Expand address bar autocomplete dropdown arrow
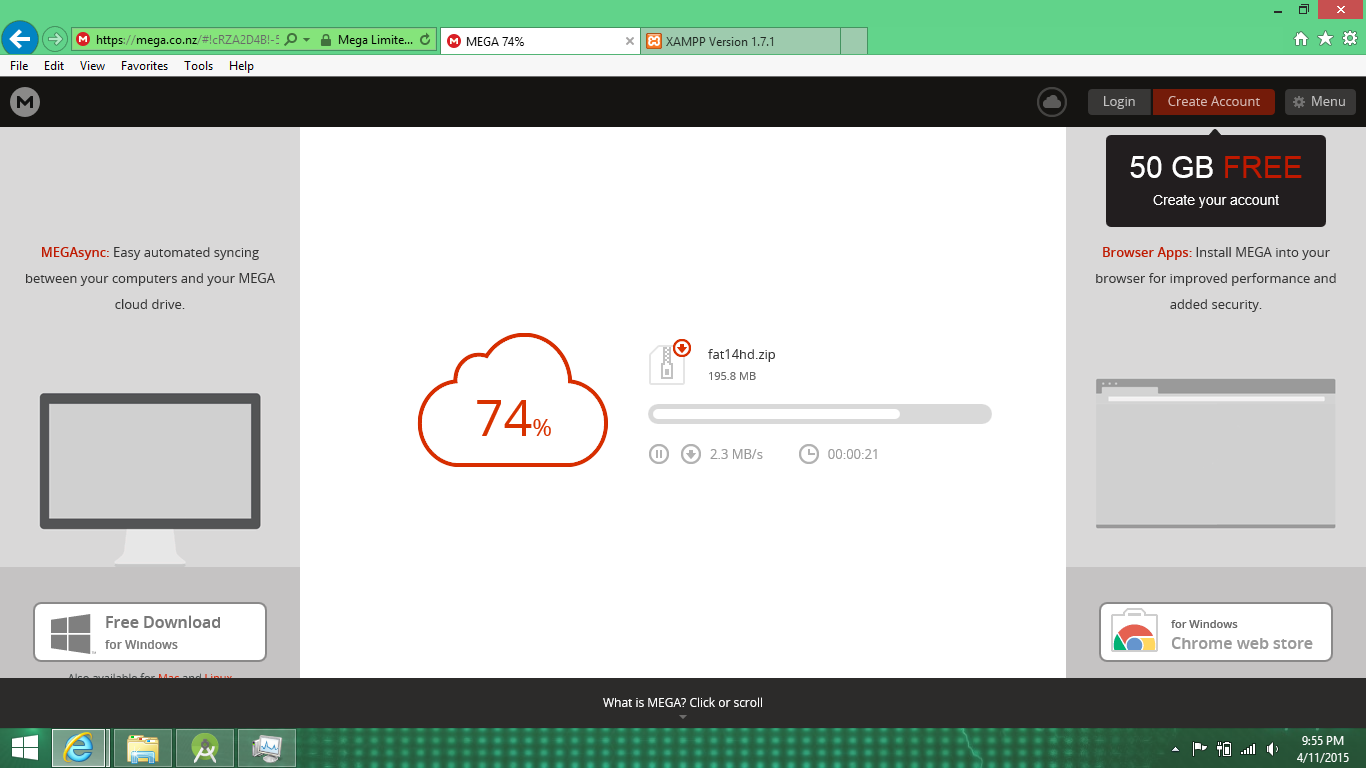Viewport: 1366px width, 768px height. [306, 40]
